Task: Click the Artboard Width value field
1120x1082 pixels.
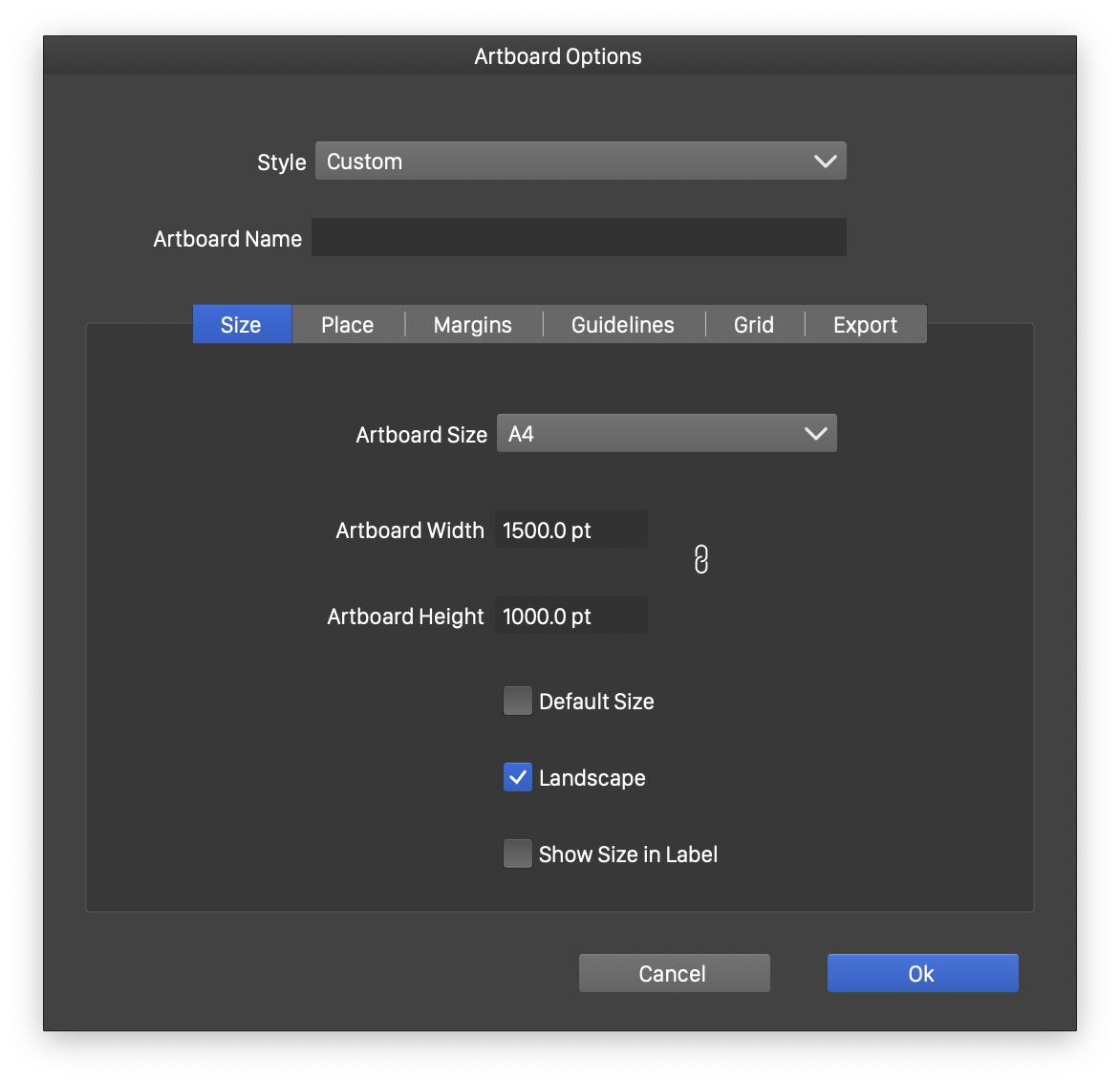Action: (x=571, y=530)
